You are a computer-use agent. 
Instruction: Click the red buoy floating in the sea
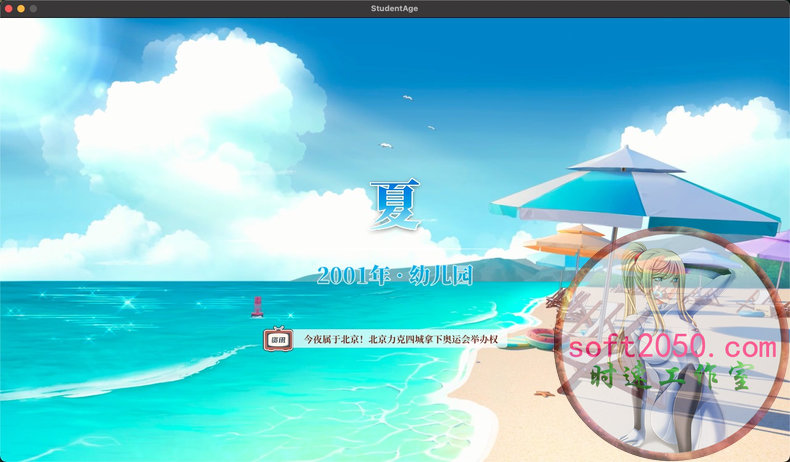point(256,306)
